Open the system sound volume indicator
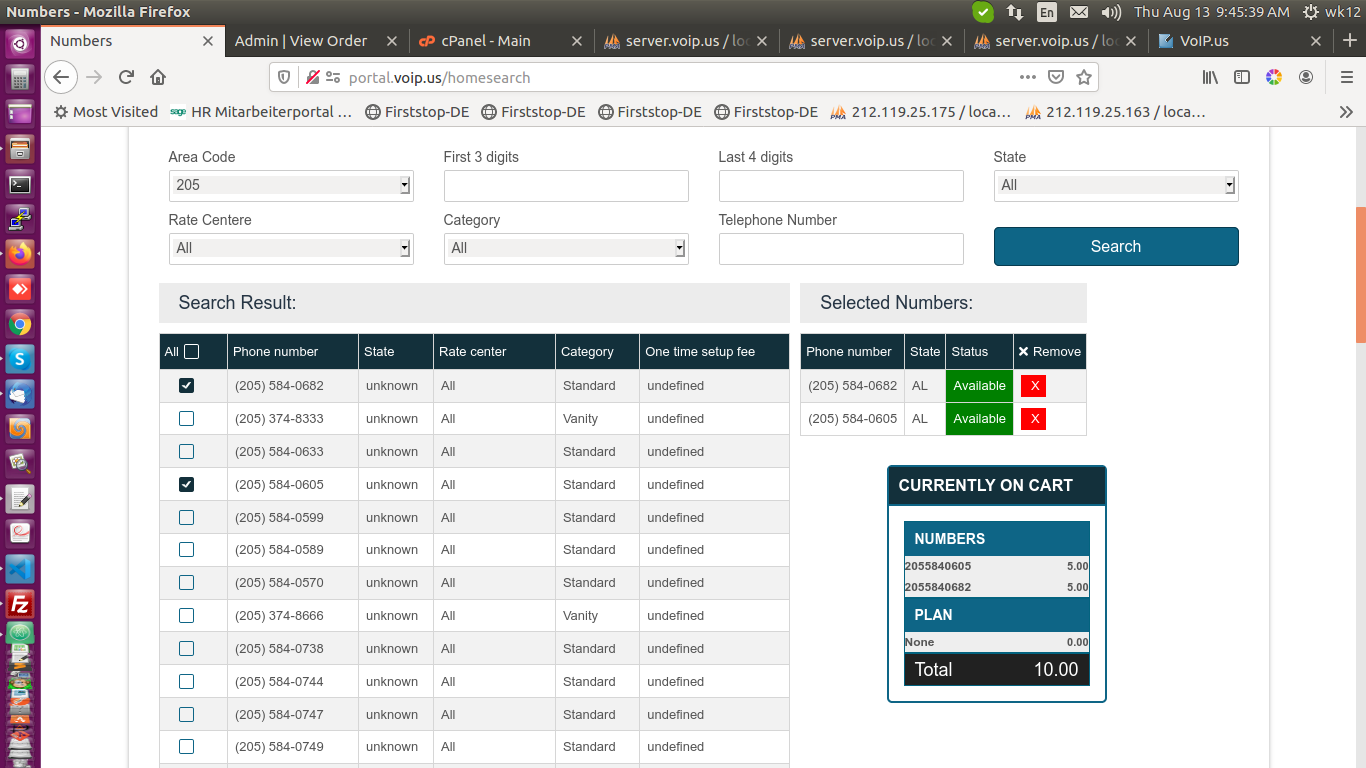This screenshot has width=1366, height=768. 1110,12
